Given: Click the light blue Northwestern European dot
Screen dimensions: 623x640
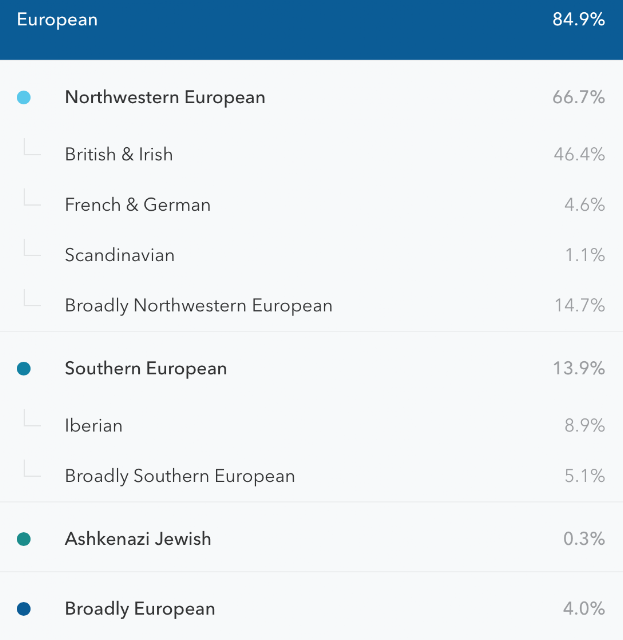Looking at the screenshot, I should pos(24,98).
